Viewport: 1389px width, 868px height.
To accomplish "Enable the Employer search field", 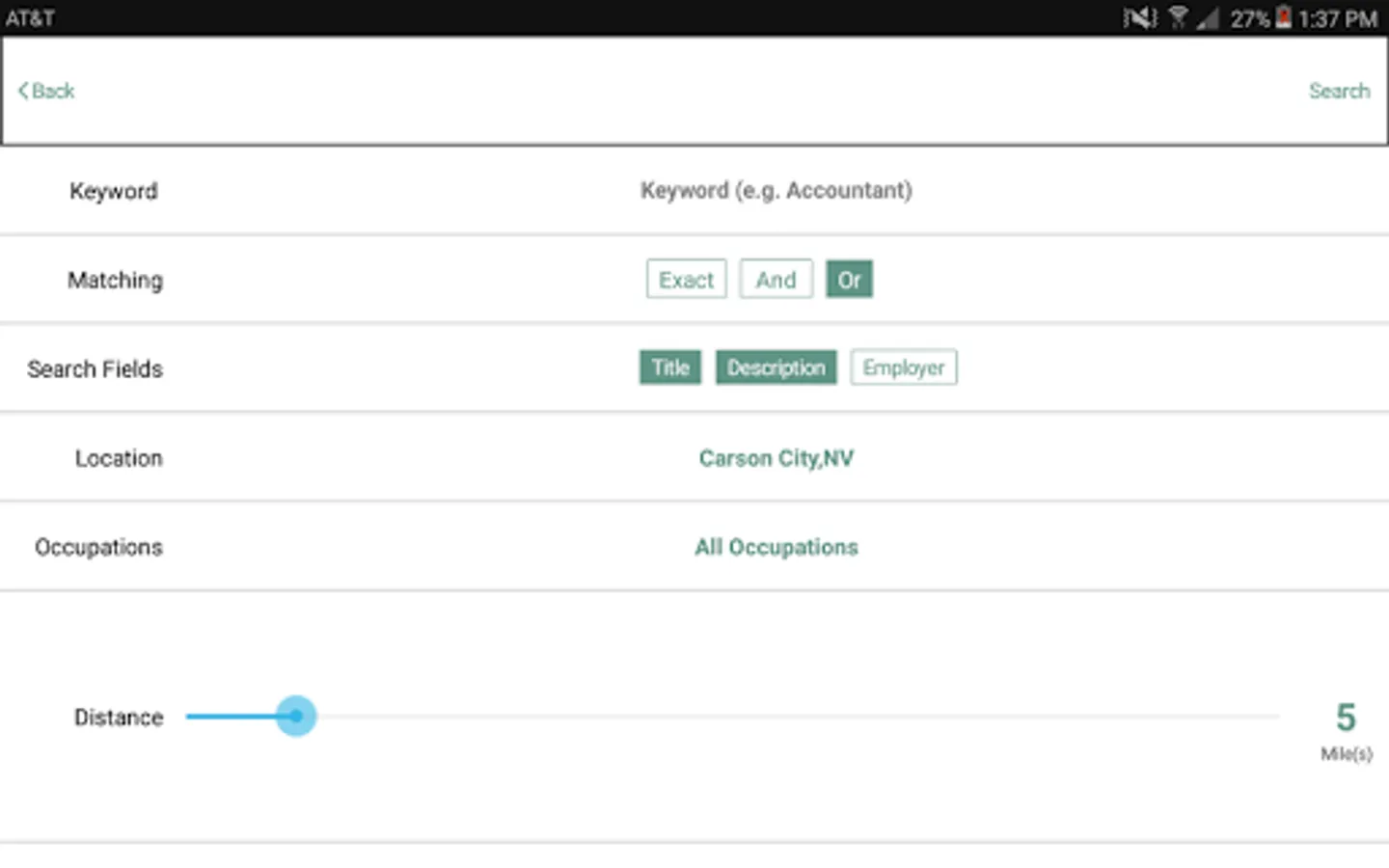I will (903, 367).
